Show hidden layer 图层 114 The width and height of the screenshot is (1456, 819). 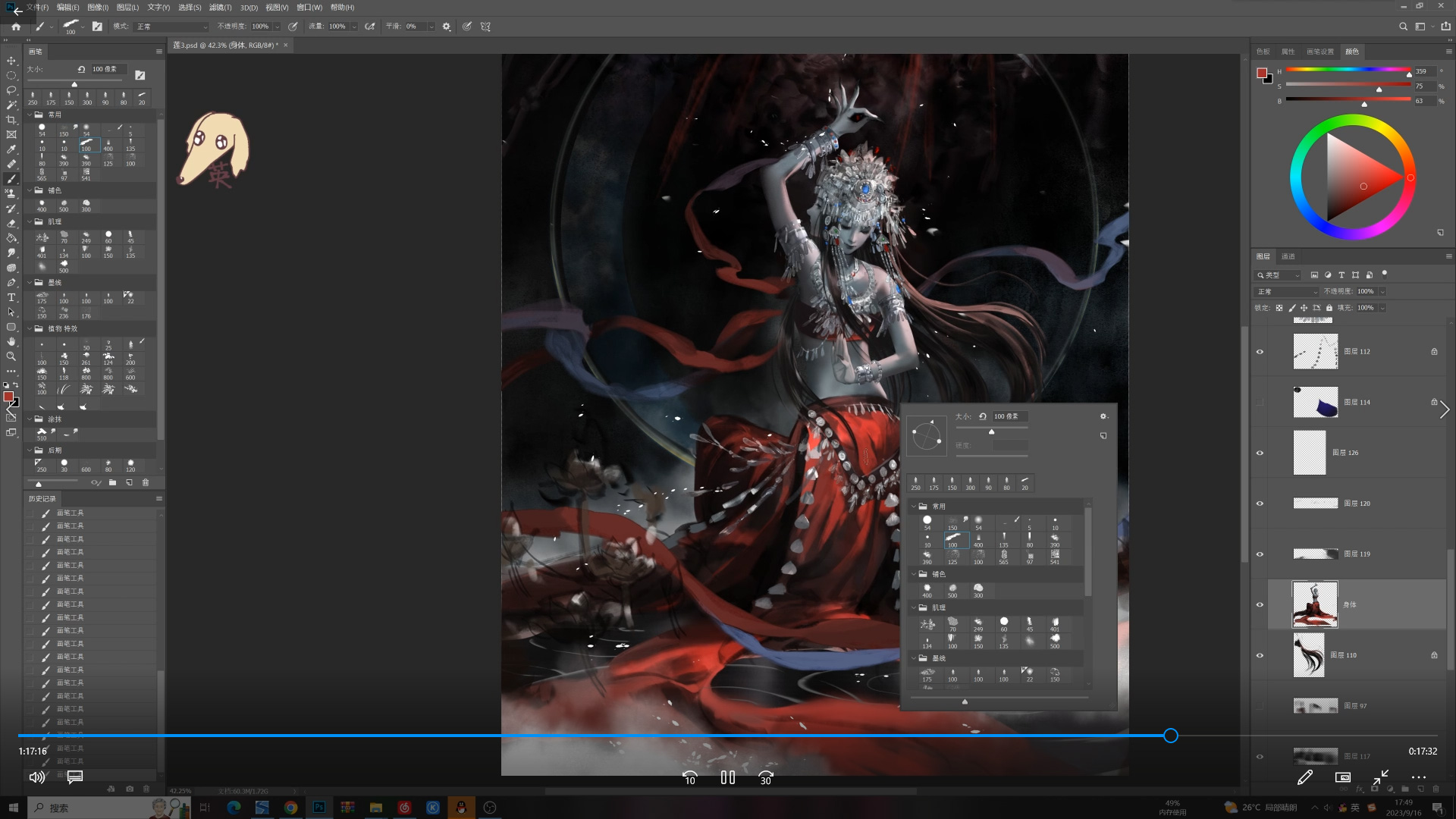click(1260, 403)
